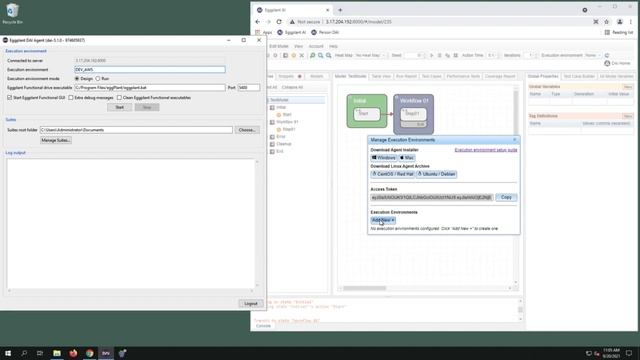Click the delete X toolbar icon

[x=302, y=56]
